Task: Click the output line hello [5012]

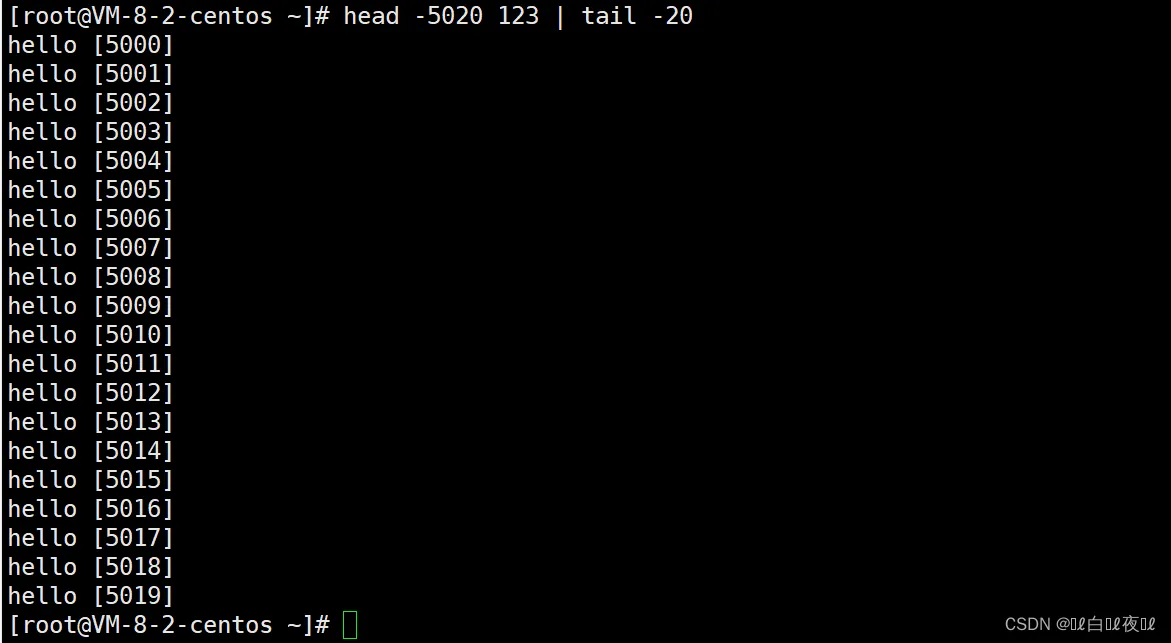Action: pos(90,393)
